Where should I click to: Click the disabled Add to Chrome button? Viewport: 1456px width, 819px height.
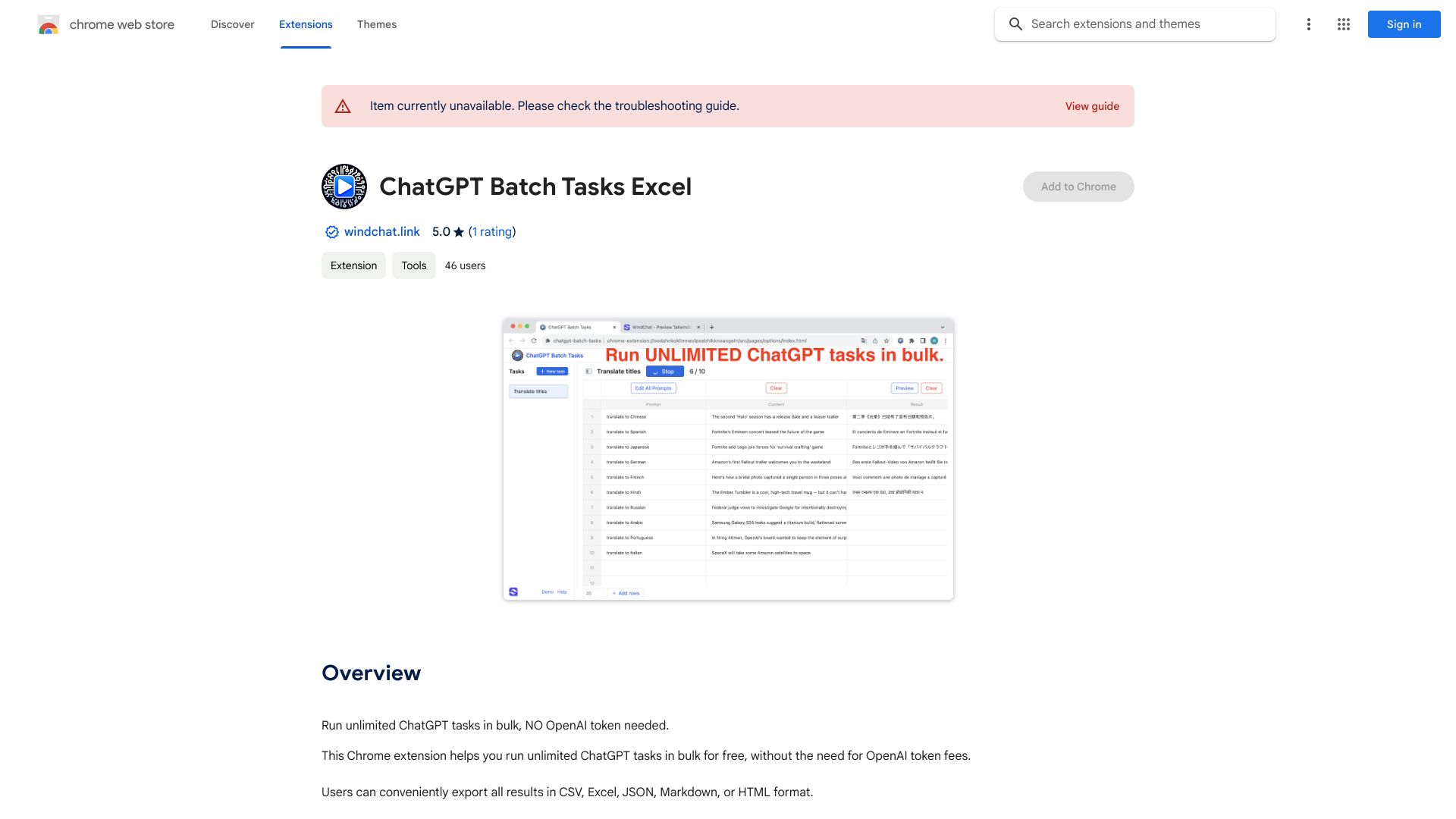pyautogui.click(x=1078, y=186)
